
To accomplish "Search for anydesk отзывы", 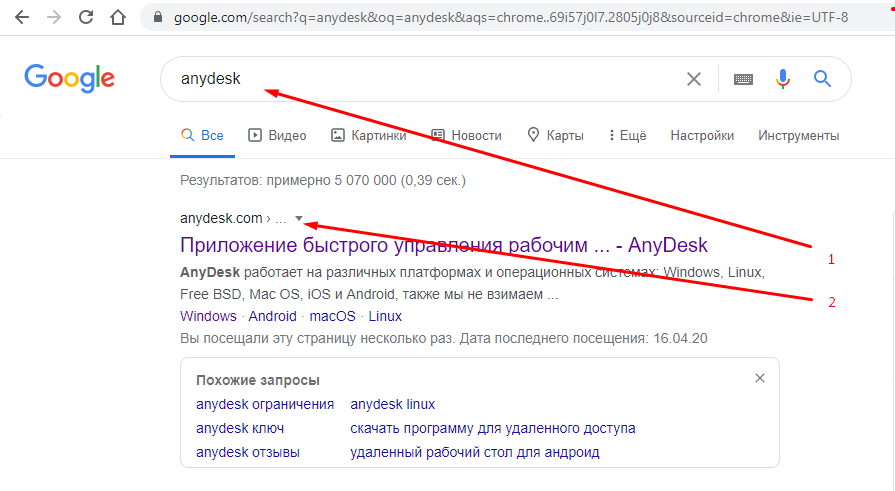I will click(x=248, y=452).
